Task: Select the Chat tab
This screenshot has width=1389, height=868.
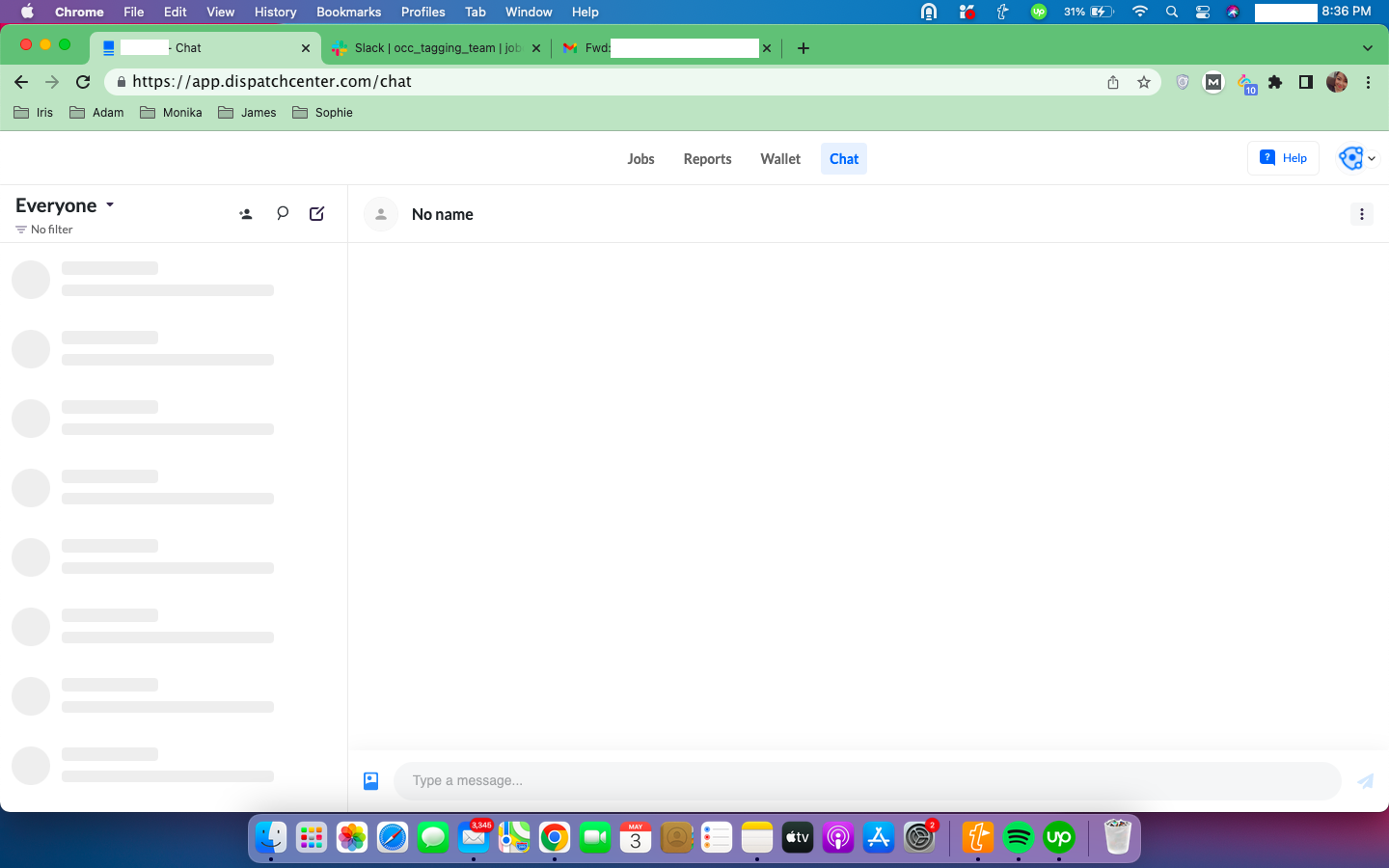Action: point(844,159)
